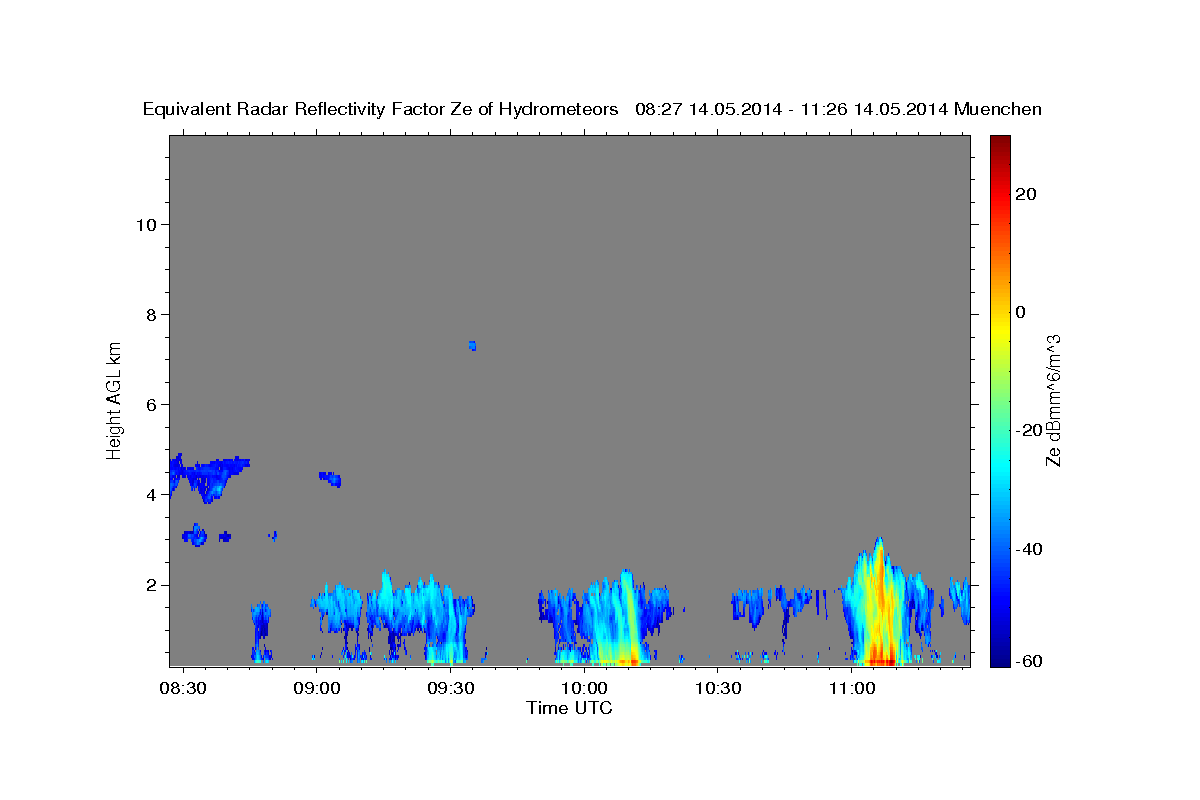The image size is (1200, 800).
Task: Click the plot title starting 'Equivalent Radar Reflectivity Factor'
Action: tap(592, 109)
